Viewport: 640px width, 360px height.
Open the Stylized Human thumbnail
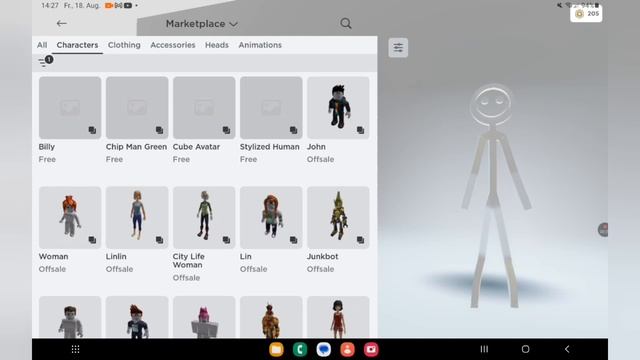(x=271, y=108)
